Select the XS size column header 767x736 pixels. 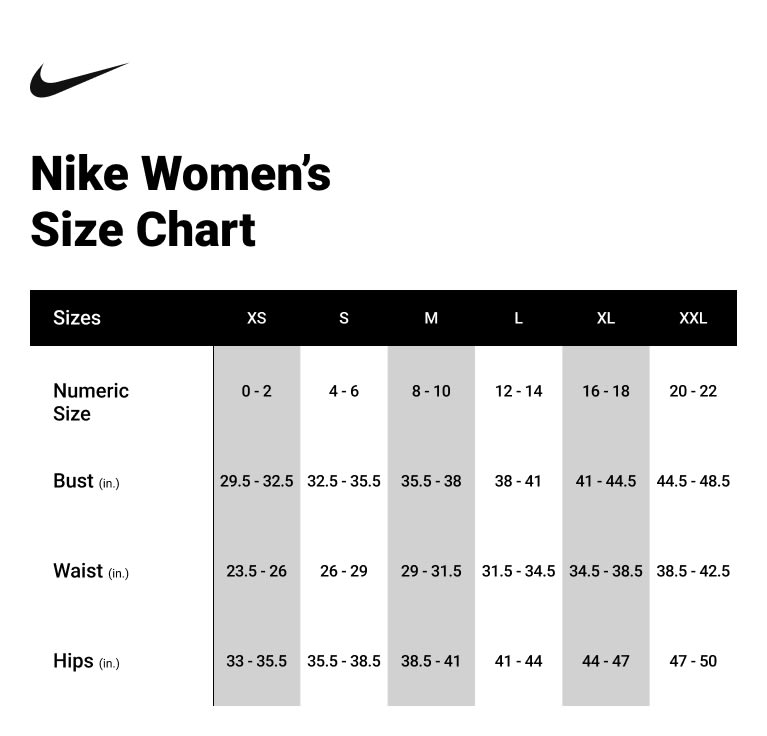coord(257,318)
